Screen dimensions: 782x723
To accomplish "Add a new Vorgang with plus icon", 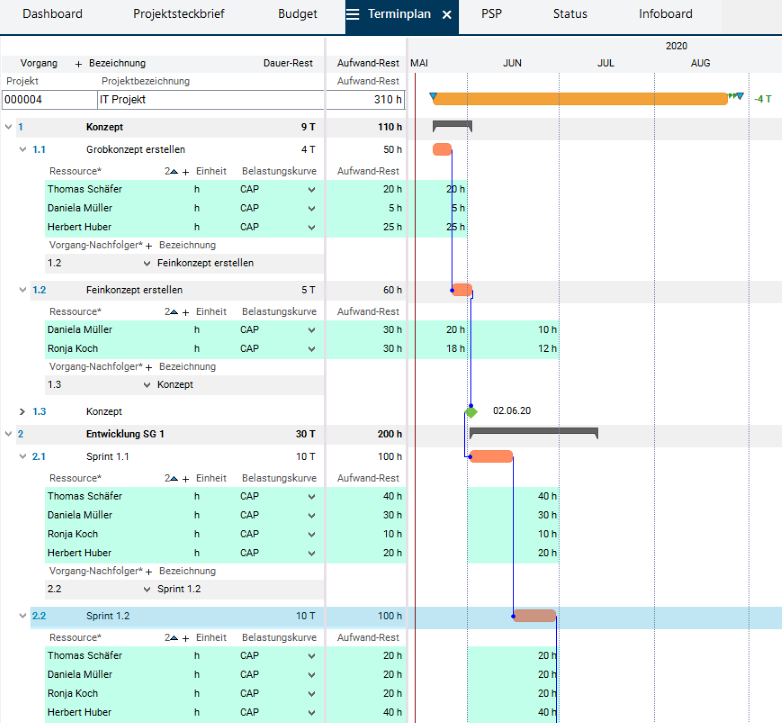I will 79,63.
